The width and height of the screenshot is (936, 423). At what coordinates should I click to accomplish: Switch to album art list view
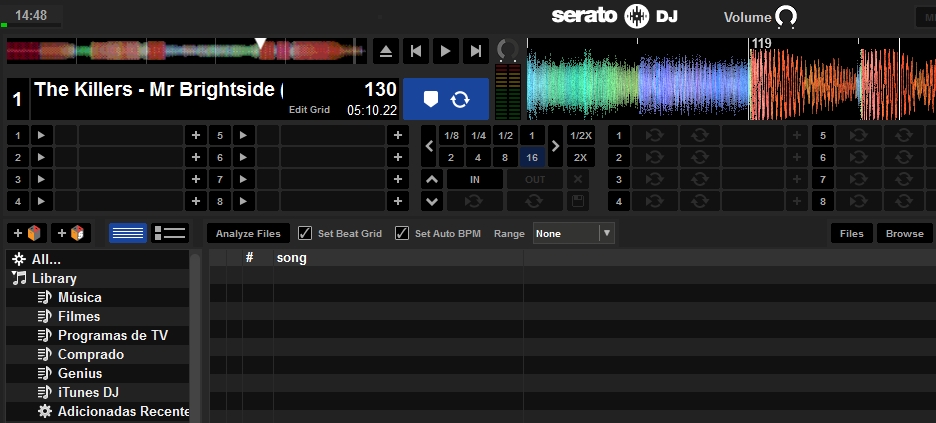coord(171,233)
